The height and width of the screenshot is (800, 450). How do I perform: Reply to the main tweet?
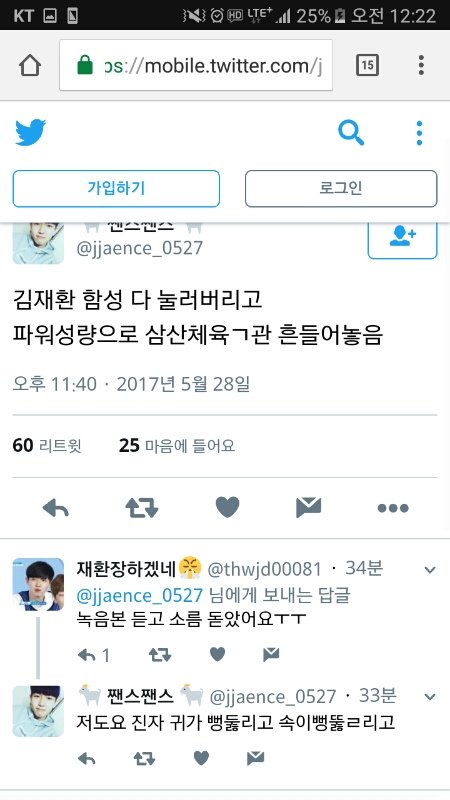click(x=56, y=508)
